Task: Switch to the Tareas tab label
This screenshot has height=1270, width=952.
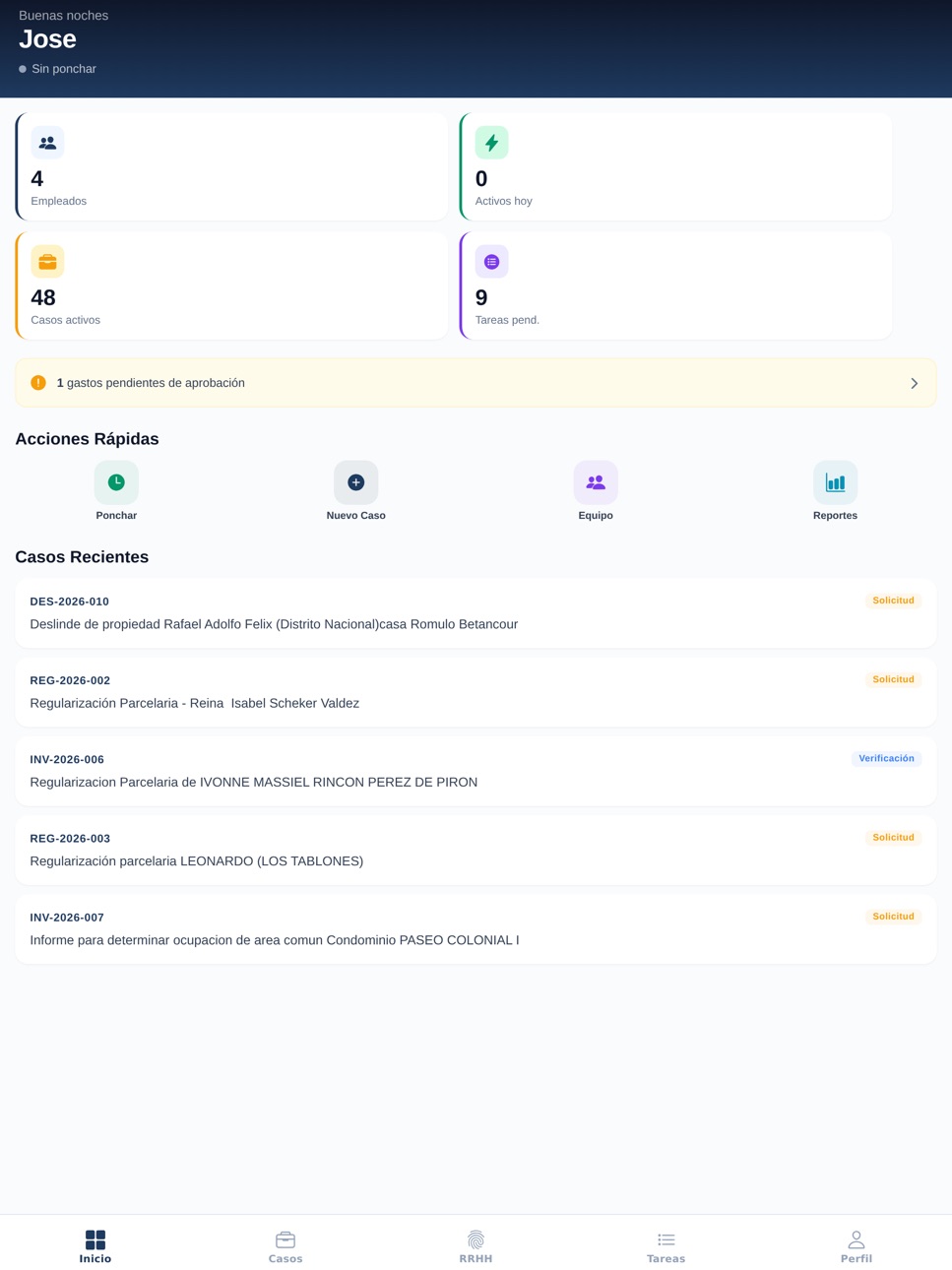Action: tap(666, 1258)
